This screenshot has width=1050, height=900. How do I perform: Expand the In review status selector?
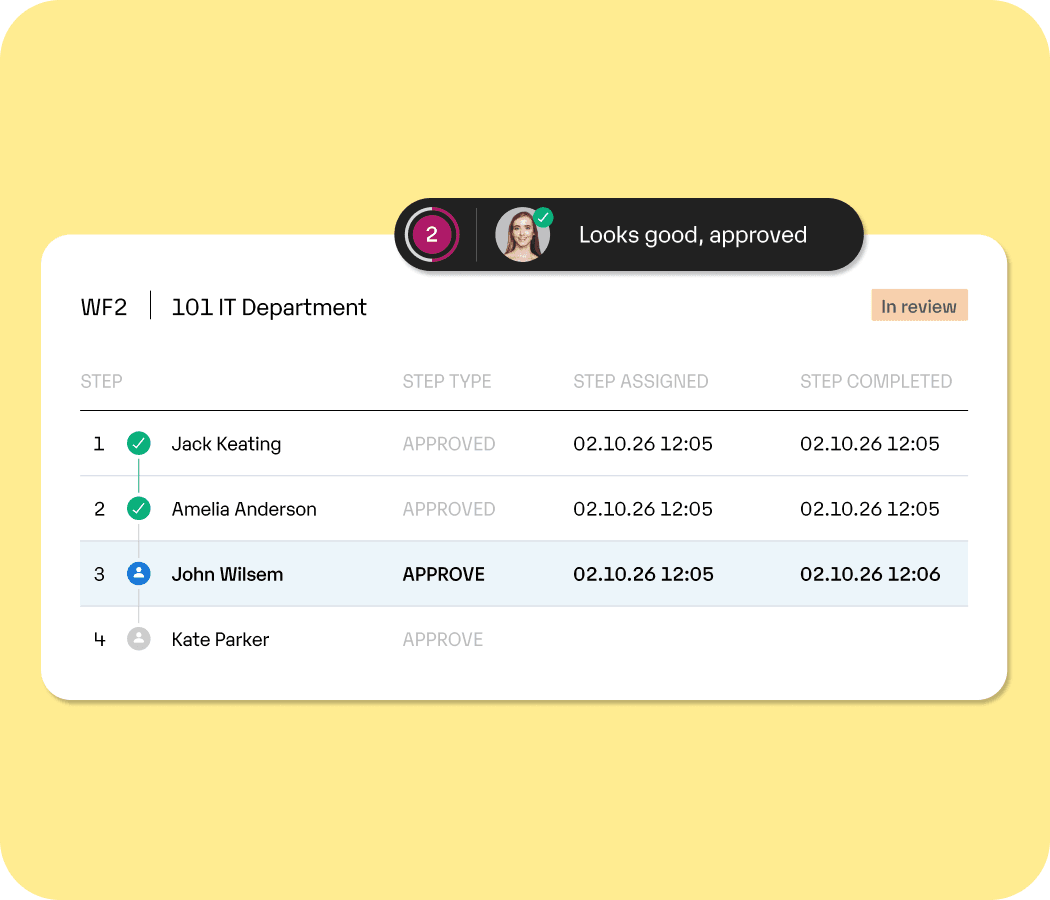[x=919, y=305]
